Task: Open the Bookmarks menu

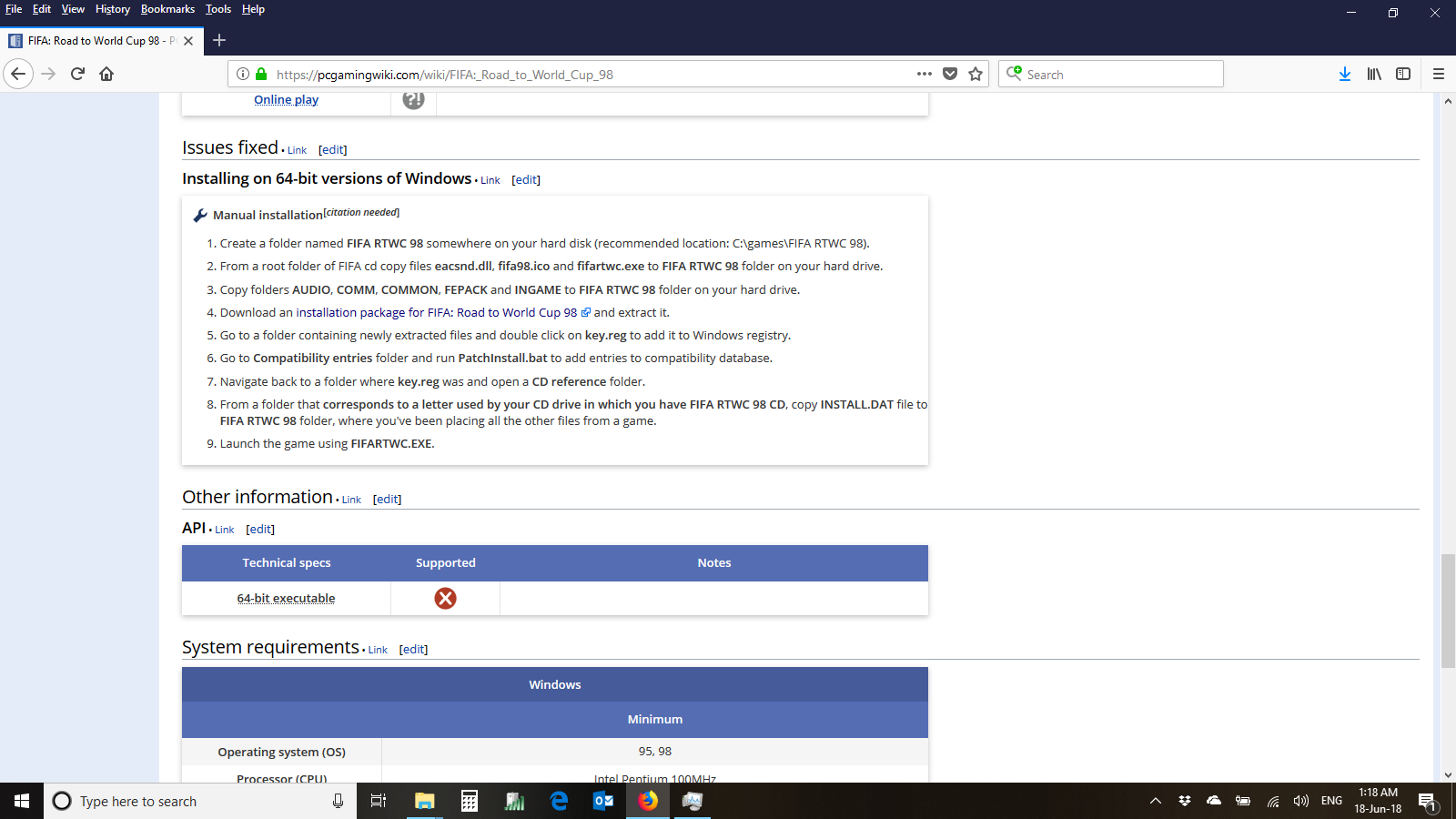Action: (167, 9)
